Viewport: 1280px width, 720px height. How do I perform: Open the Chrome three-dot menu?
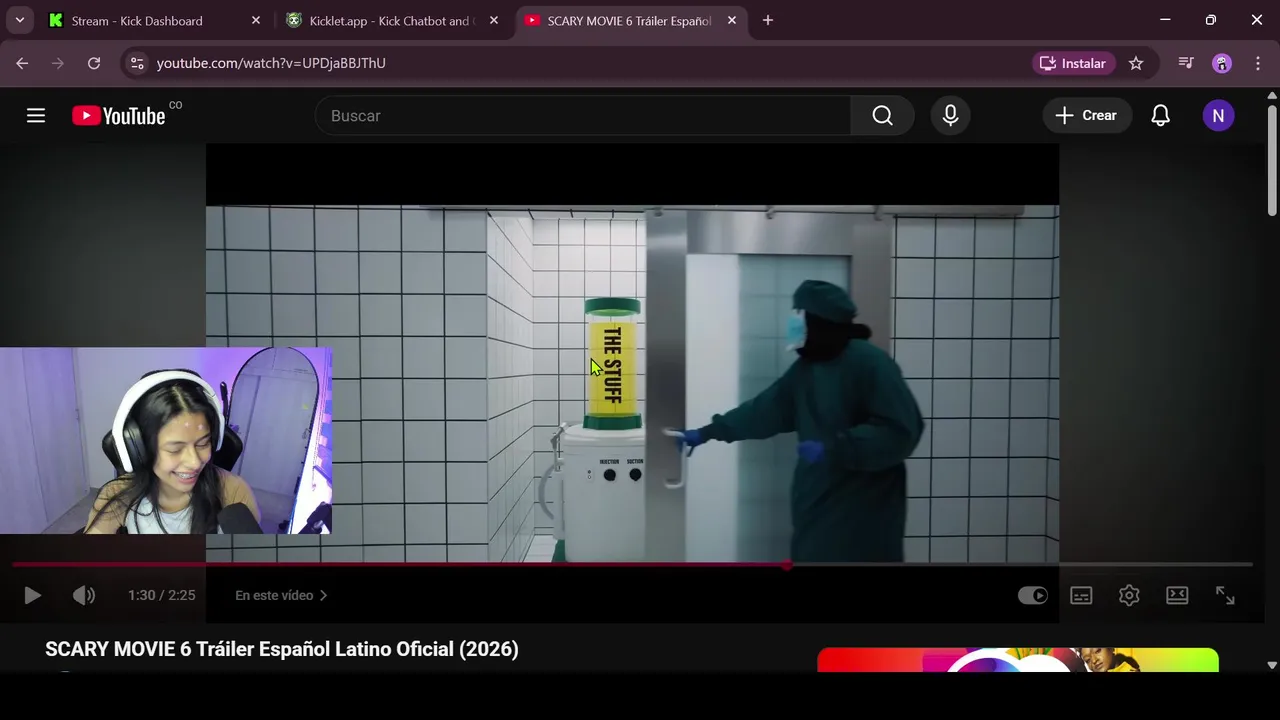click(1257, 63)
